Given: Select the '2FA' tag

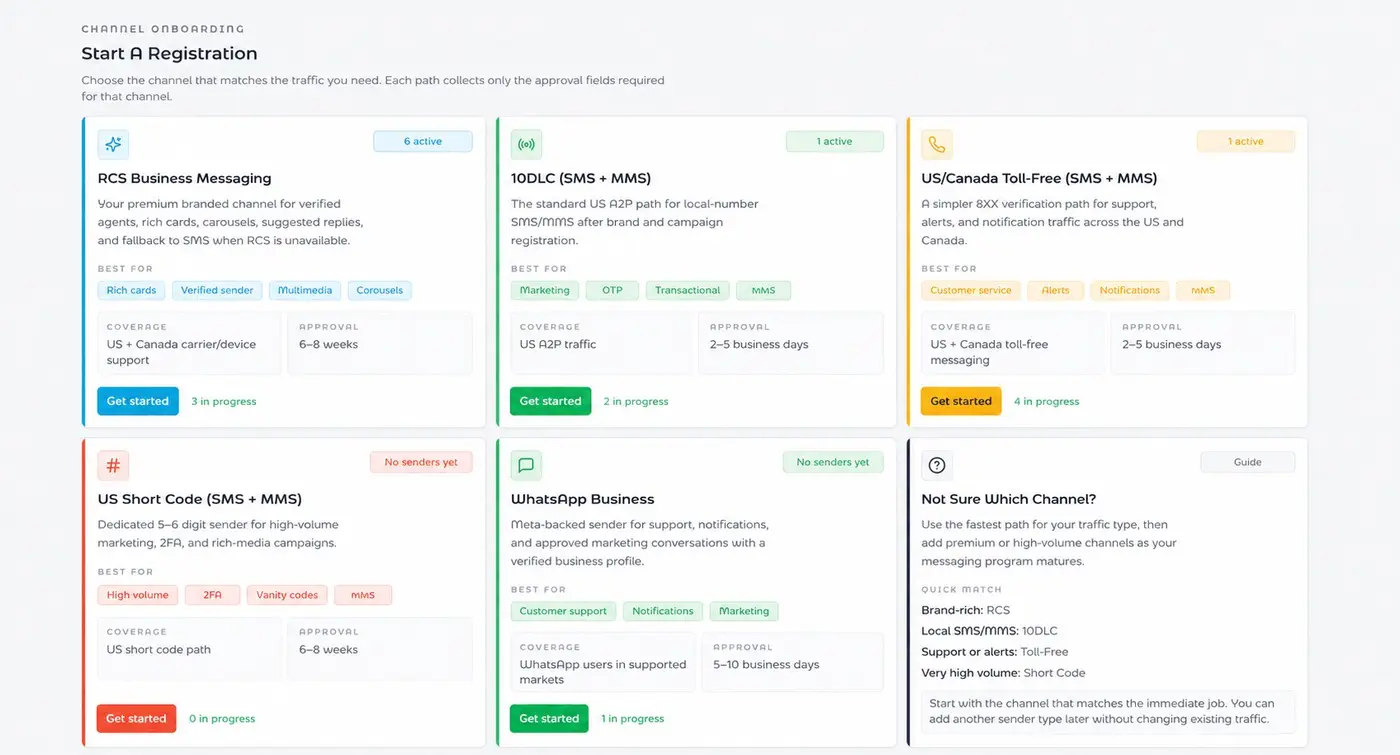Looking at the screenshot, I should pyautogui.click(x=212, y=595).
